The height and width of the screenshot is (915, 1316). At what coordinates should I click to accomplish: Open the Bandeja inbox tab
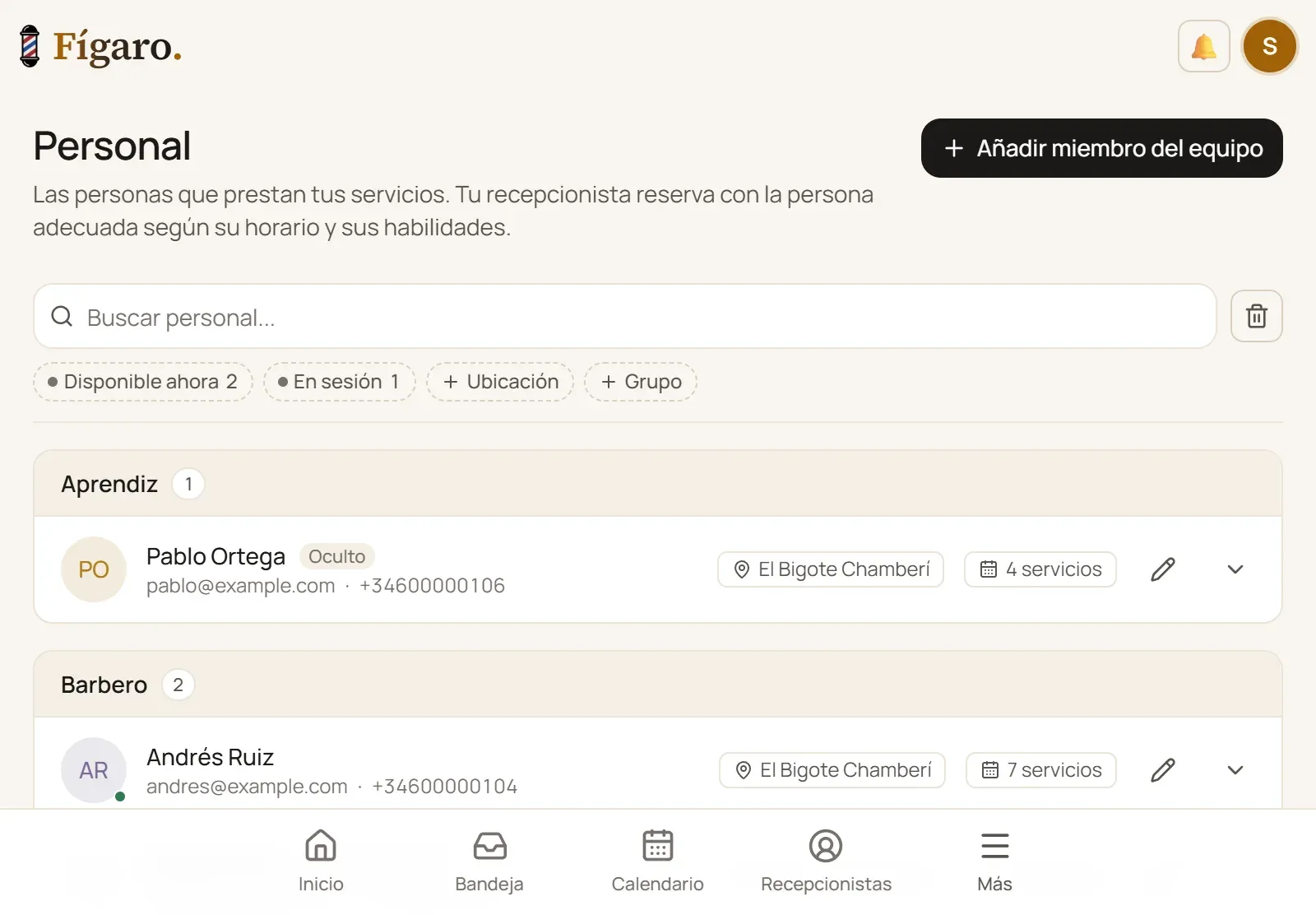[x=489, y=862]
